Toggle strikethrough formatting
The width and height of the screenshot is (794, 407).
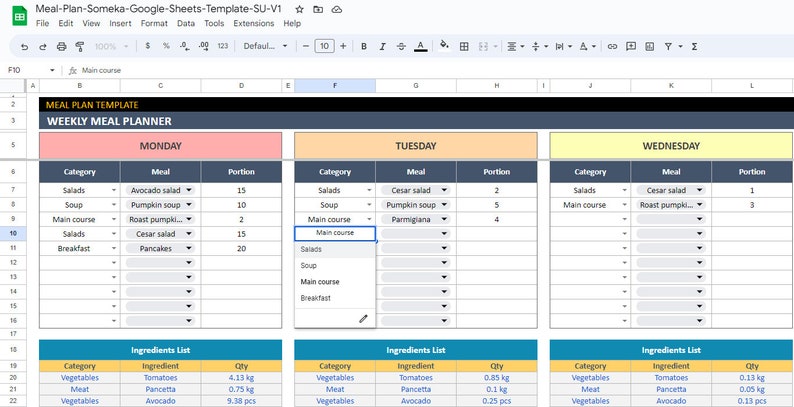[401, 47]
